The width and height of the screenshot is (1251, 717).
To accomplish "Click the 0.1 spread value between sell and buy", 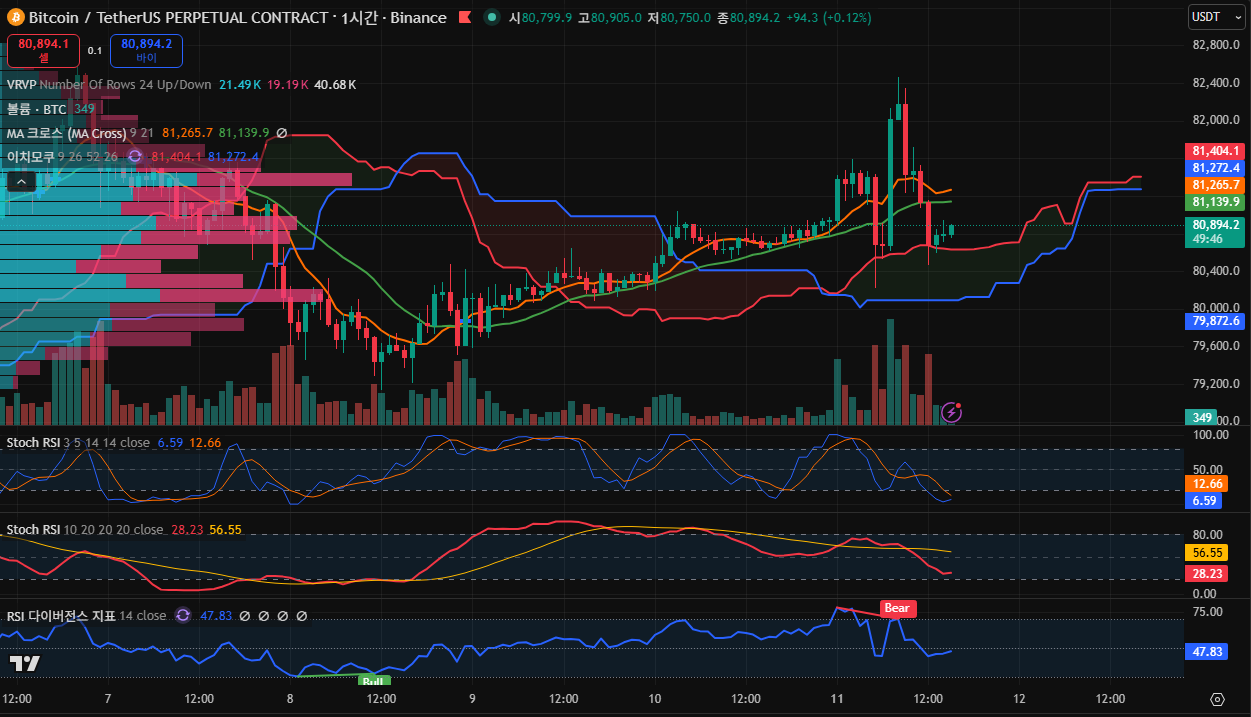I will coord(95,50).
